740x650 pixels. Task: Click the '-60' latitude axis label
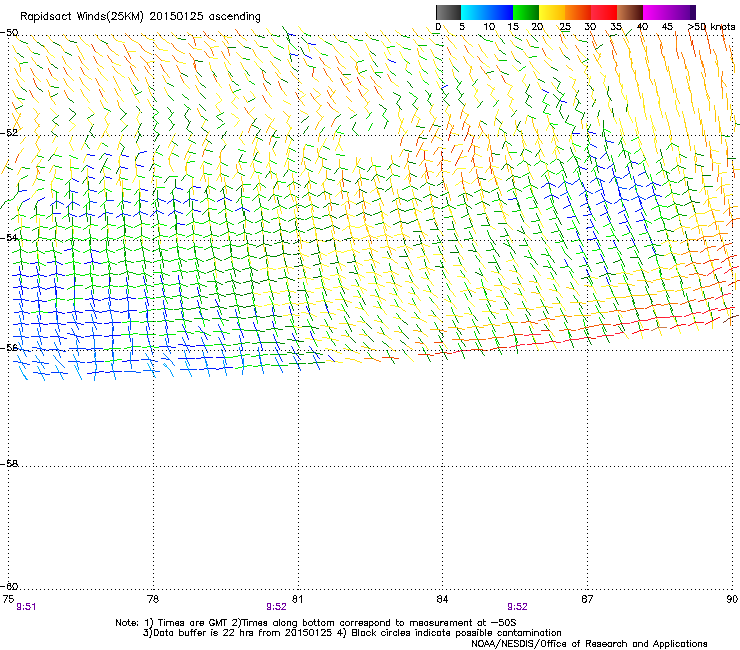(9, 586)
